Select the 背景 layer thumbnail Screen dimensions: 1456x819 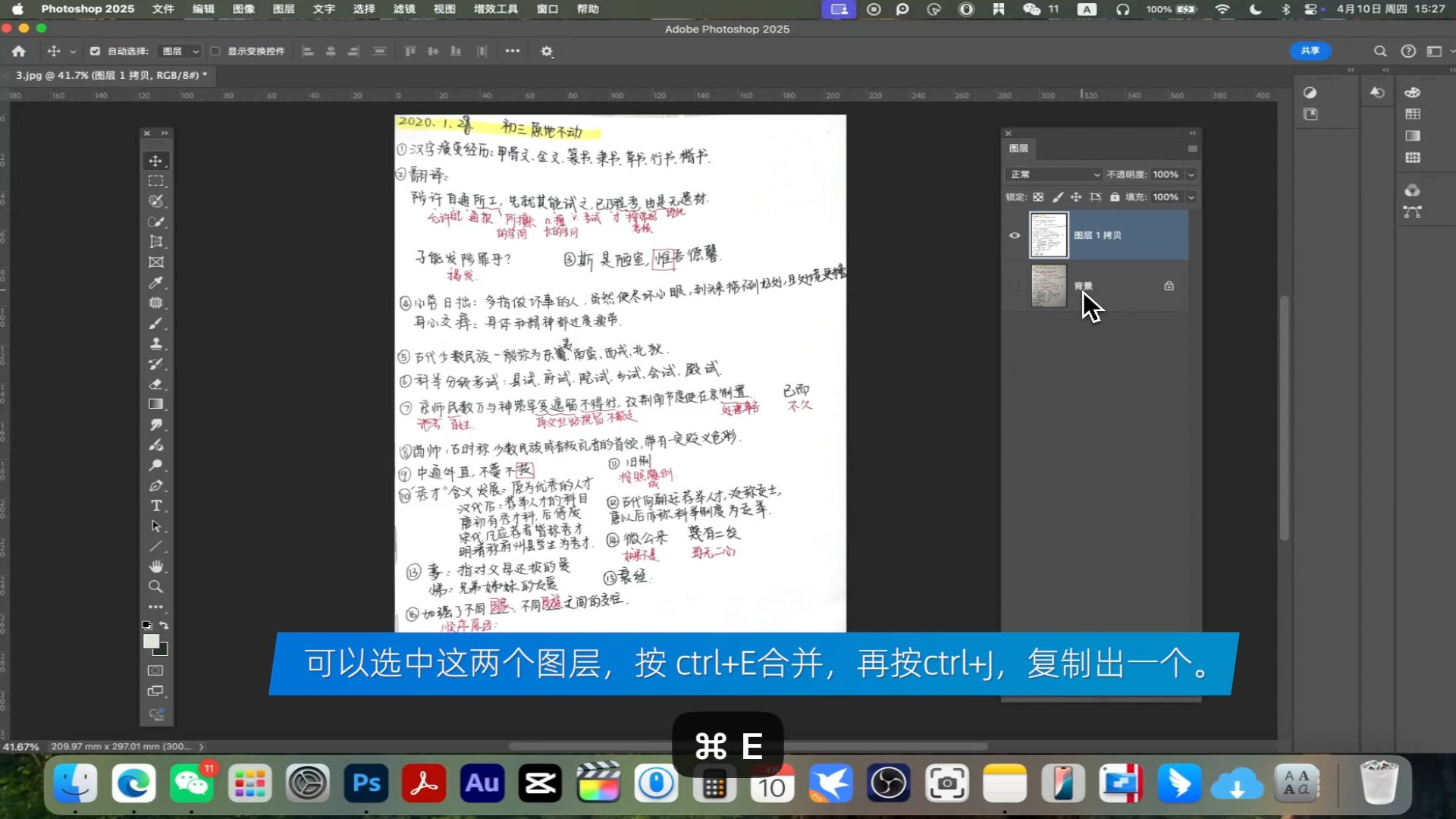(1049, 286)
